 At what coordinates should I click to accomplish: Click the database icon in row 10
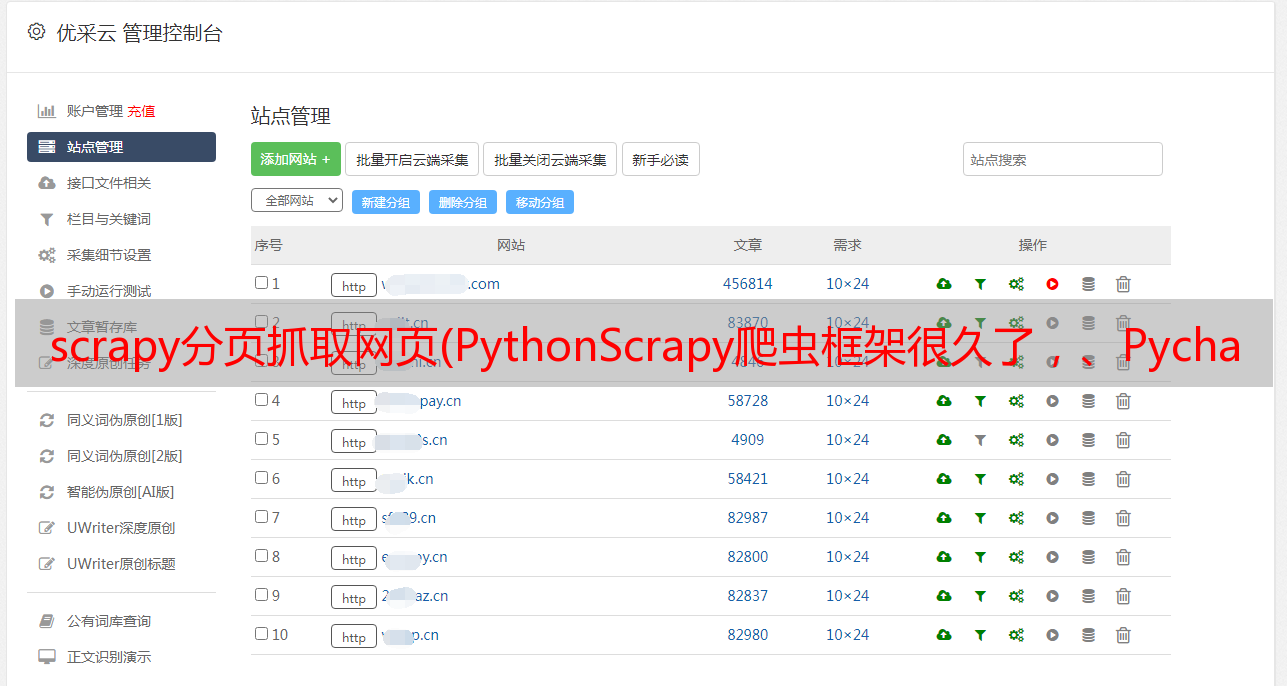(1088, 635)
